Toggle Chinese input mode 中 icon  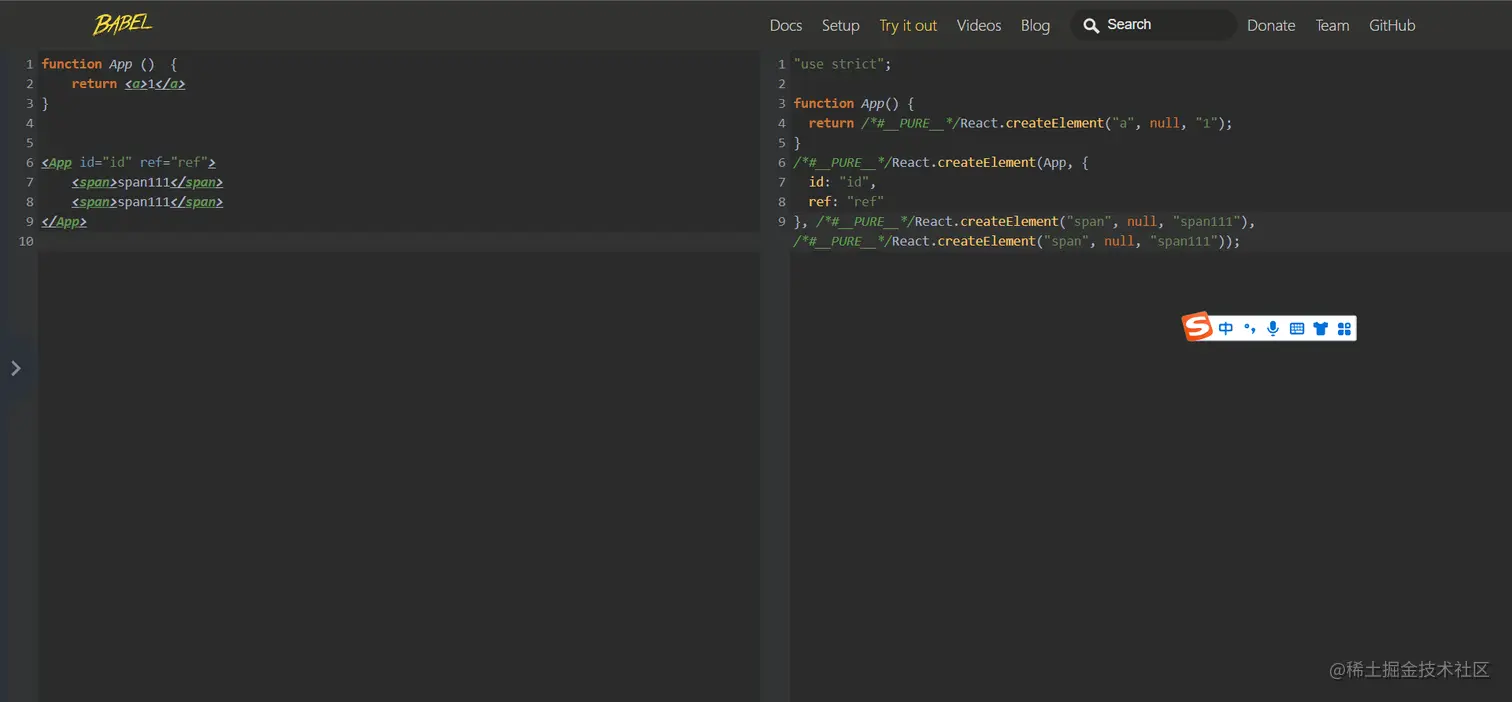pos(1226,328)
